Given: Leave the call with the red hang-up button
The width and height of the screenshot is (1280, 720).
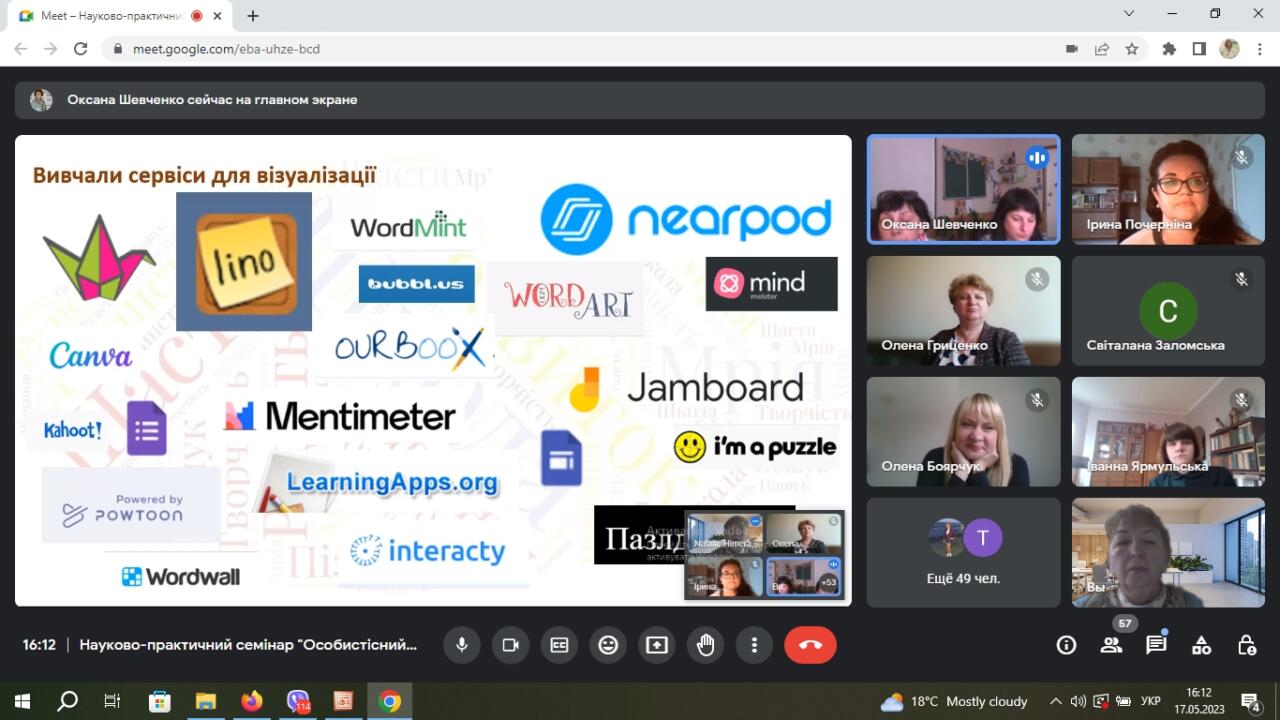Looking at the screenshot, I should click(810, 645).
